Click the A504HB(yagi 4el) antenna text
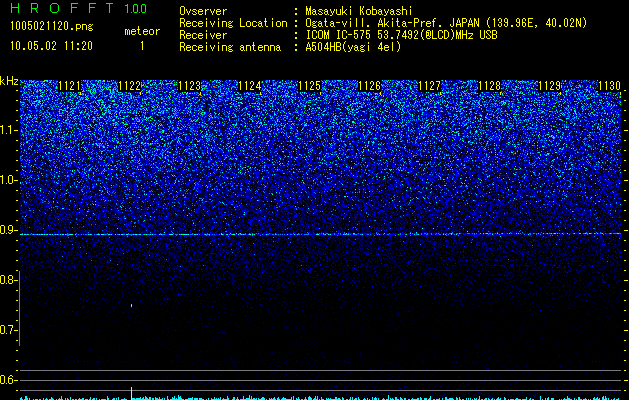 (353, 47)
